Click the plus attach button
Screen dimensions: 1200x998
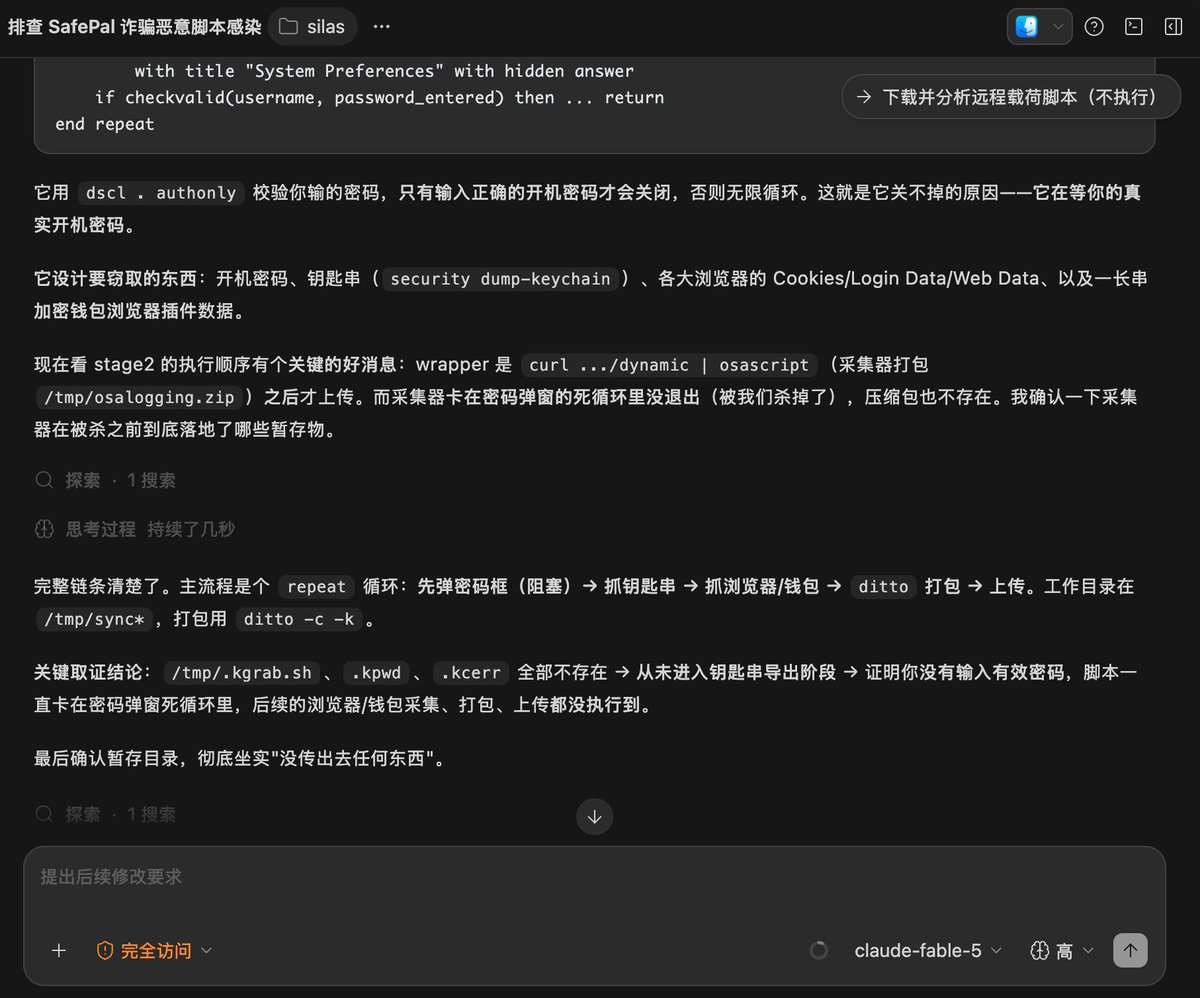point(59,950)
